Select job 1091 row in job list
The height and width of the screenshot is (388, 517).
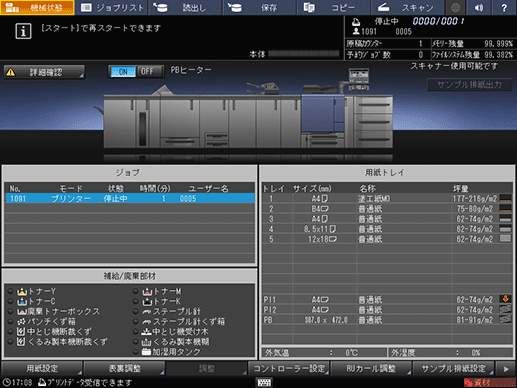click(x=130, y=199)
